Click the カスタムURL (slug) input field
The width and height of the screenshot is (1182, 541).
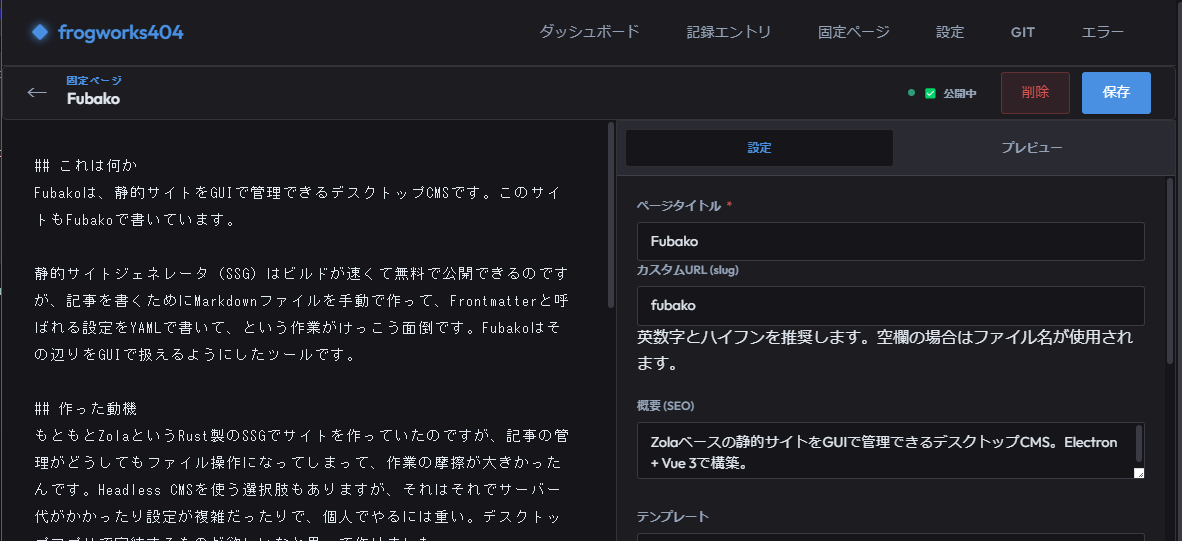click(890, 306)
